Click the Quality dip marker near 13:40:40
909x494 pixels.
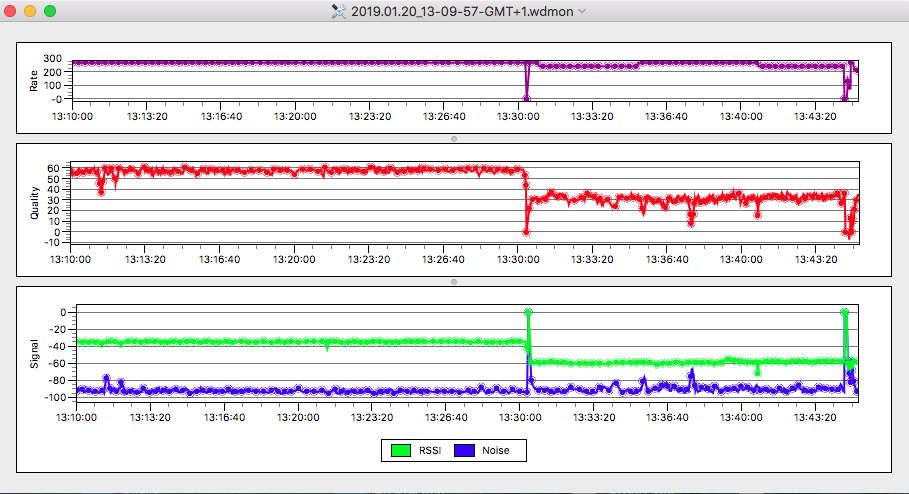[758, 215]
